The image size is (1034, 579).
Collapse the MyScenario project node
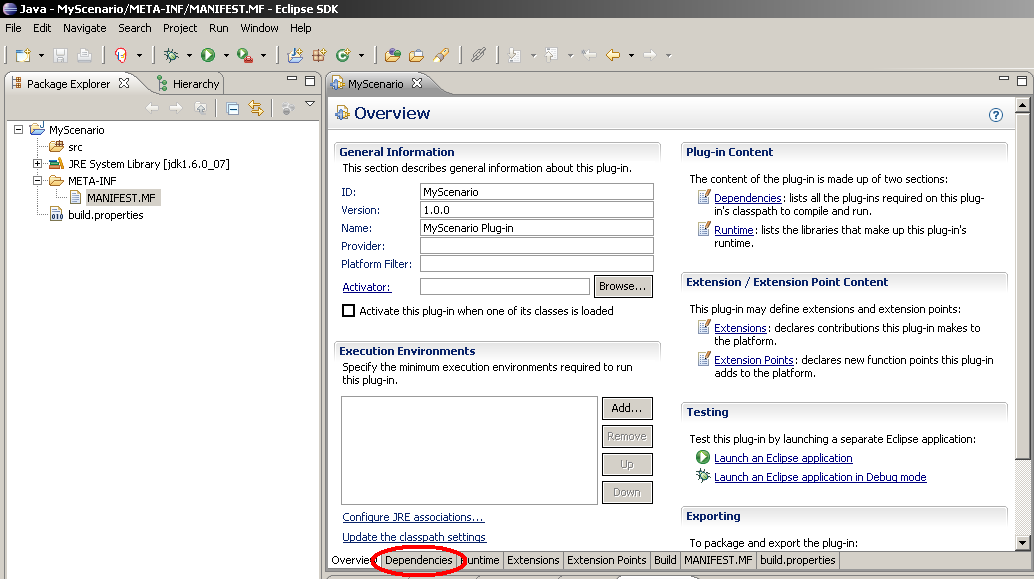[x=18, y=130]
